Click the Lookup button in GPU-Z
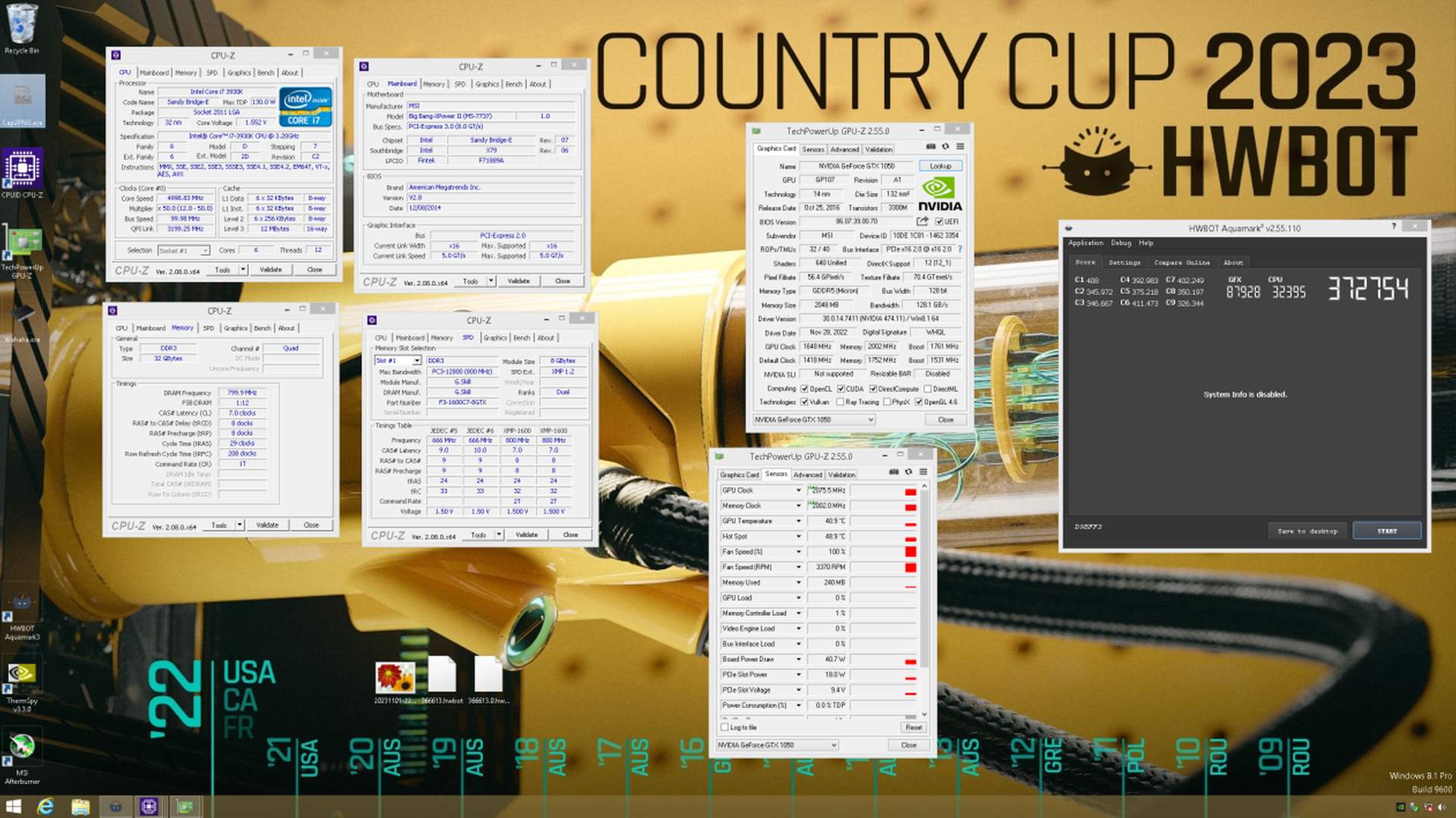 (x=940, y=166)
